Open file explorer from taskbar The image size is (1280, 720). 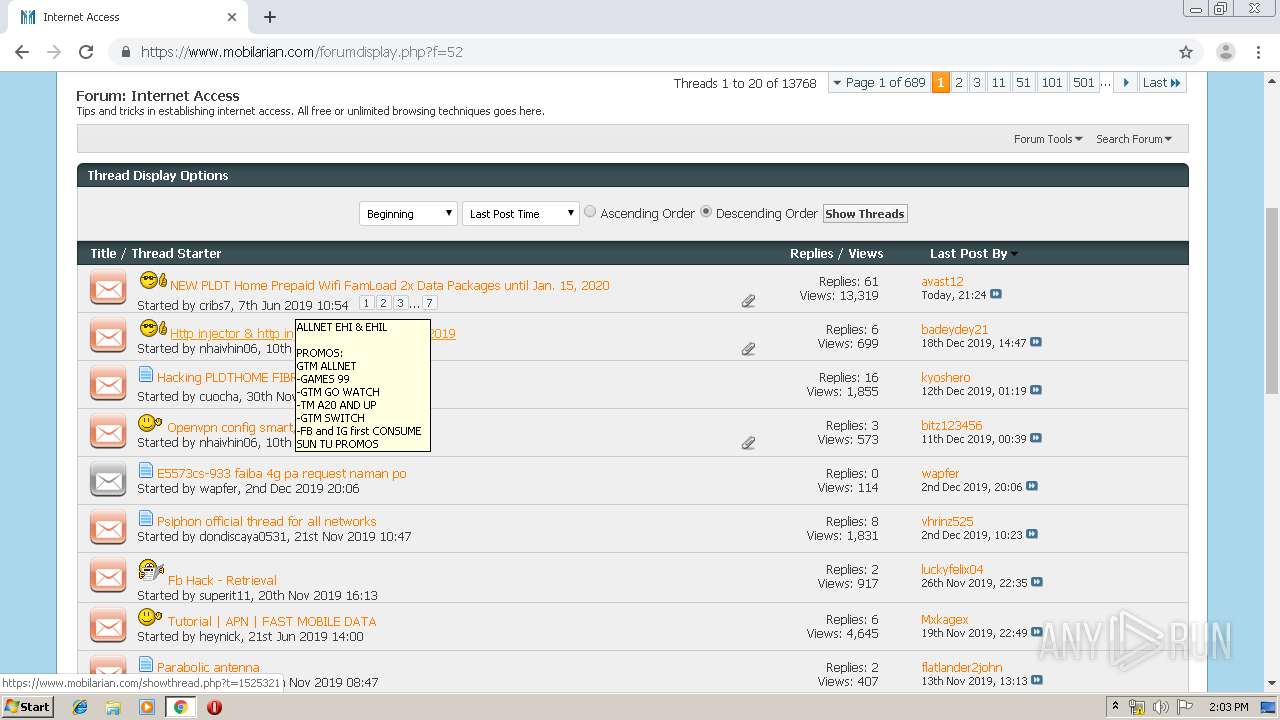(x=113, y=707)
